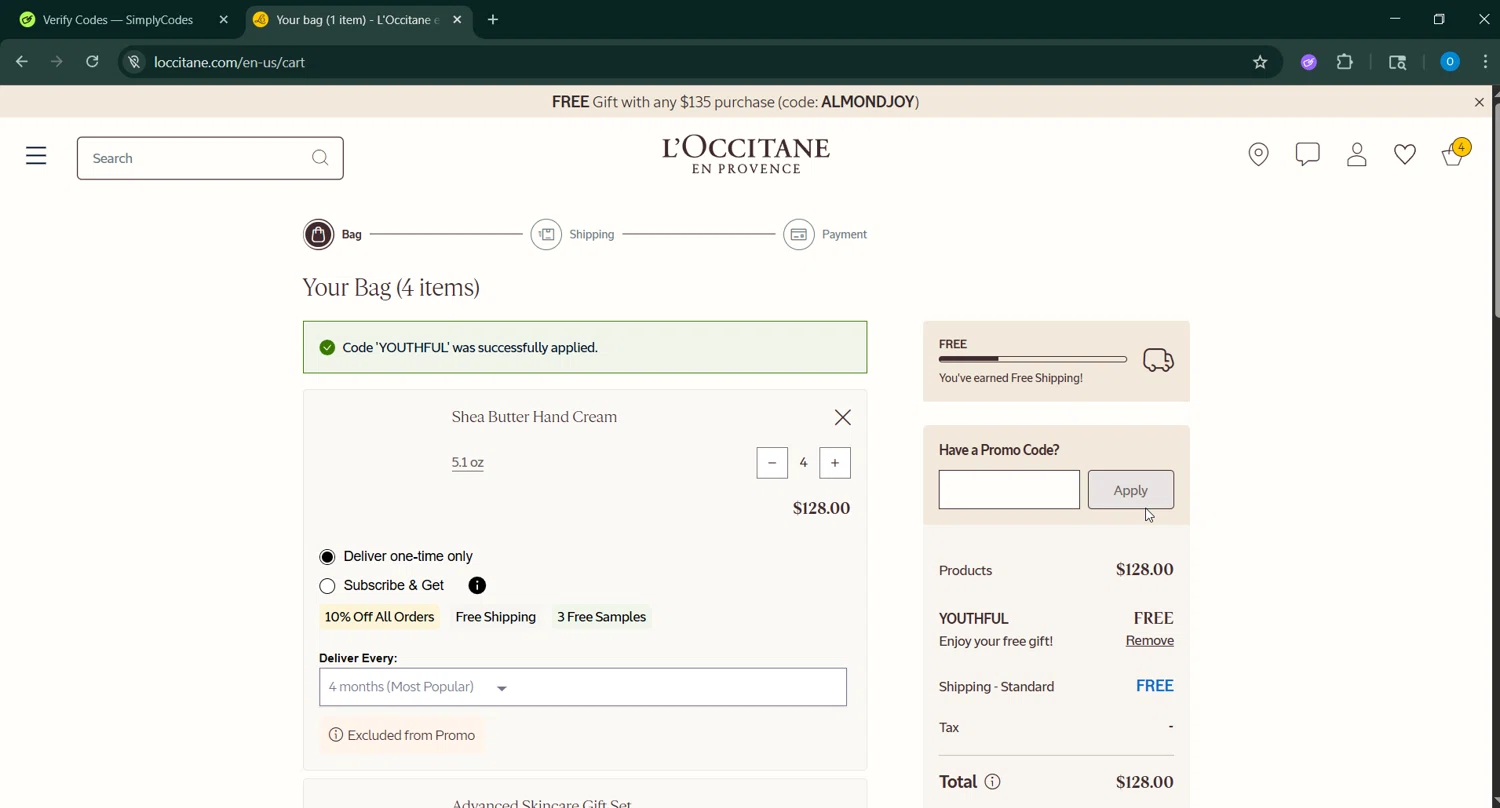Open the Chrome profile avatar

[1449, 62]
